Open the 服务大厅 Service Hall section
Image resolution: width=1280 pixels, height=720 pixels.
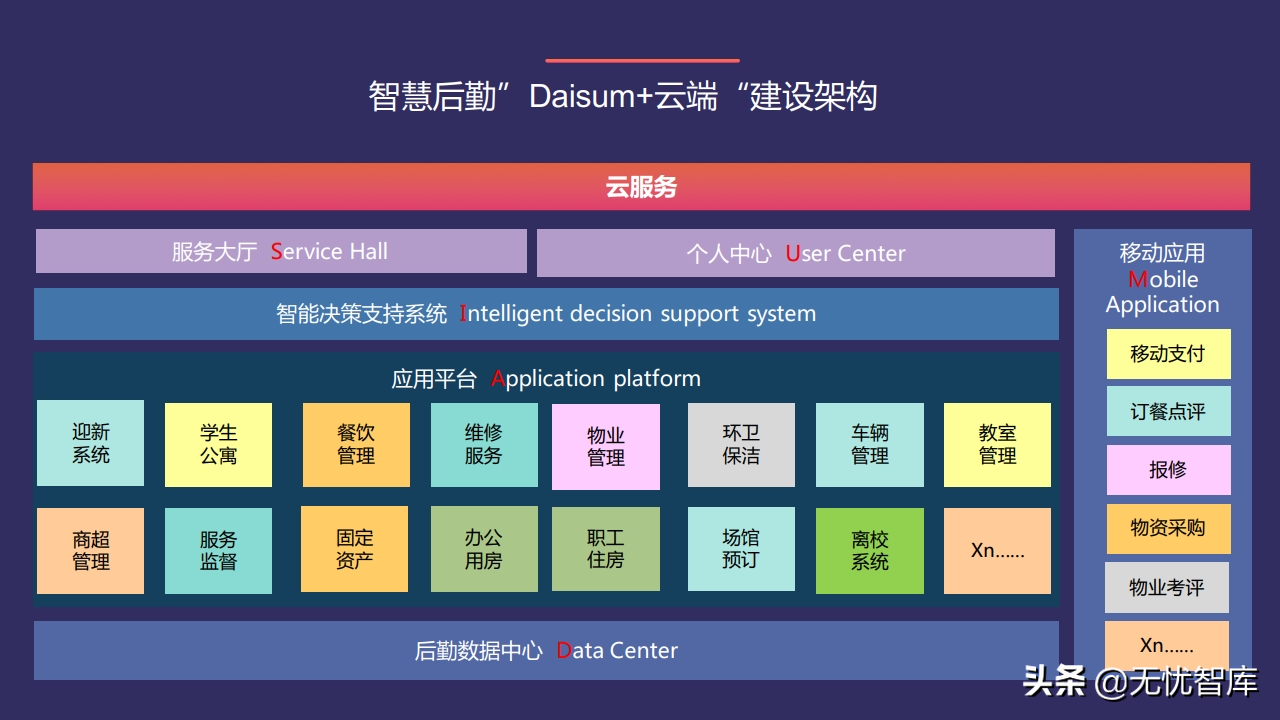pyautogui.click(x=281, y=251)
